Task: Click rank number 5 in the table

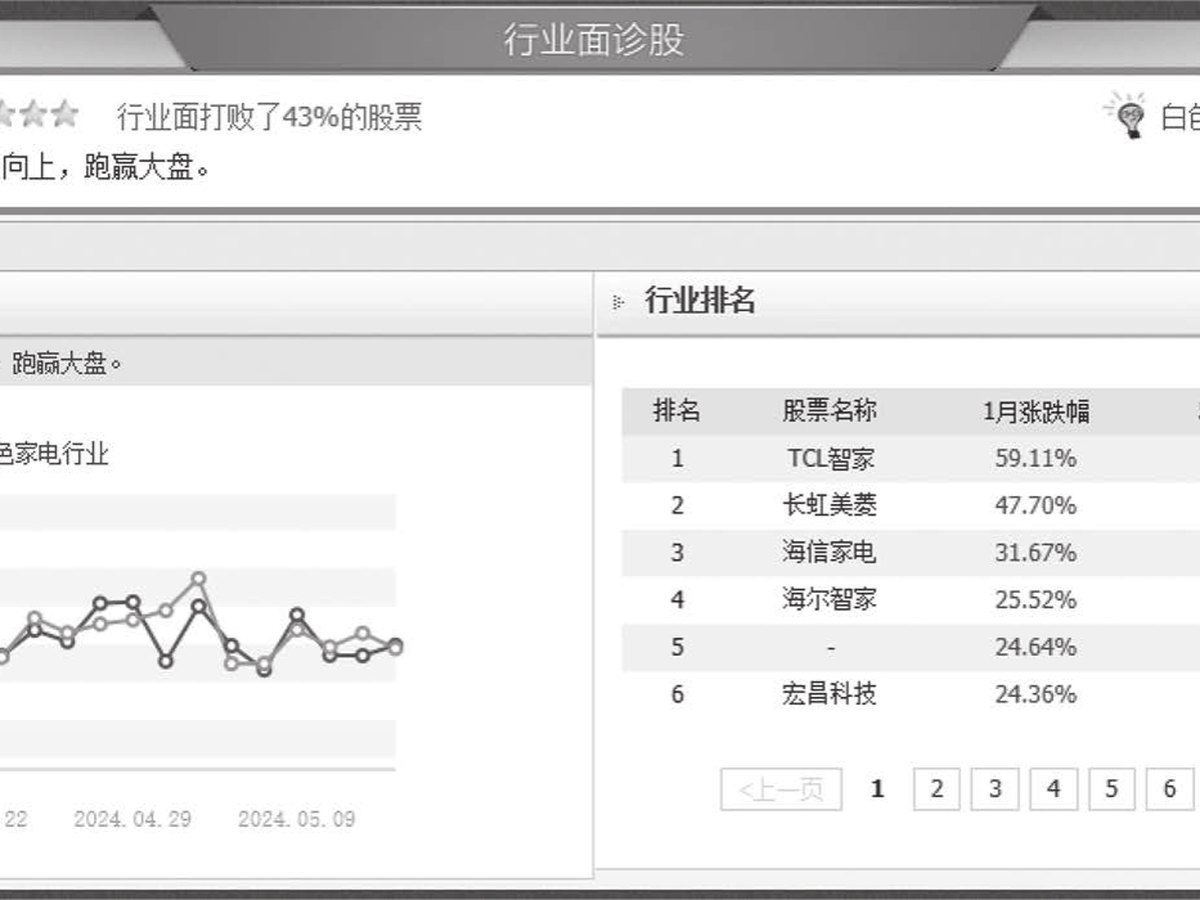Action: [677, 646]
